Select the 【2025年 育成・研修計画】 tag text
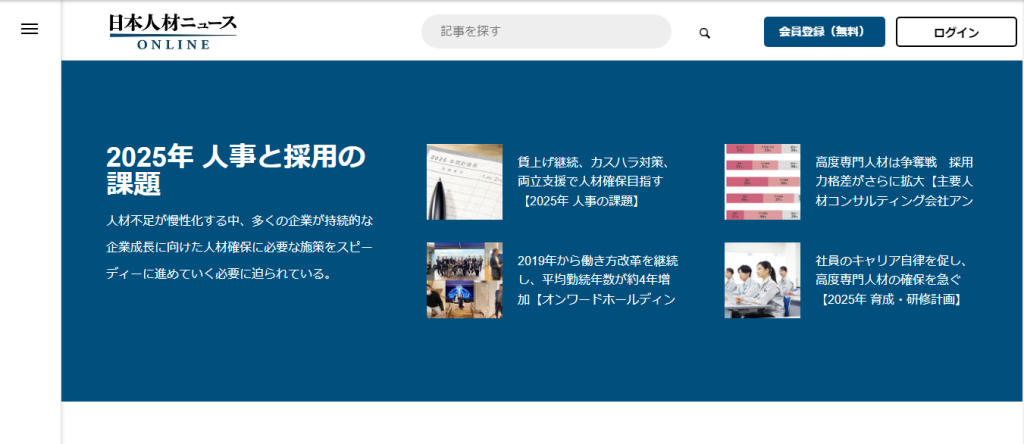This screenshot has height=444, width=1024. click(890, 299)
